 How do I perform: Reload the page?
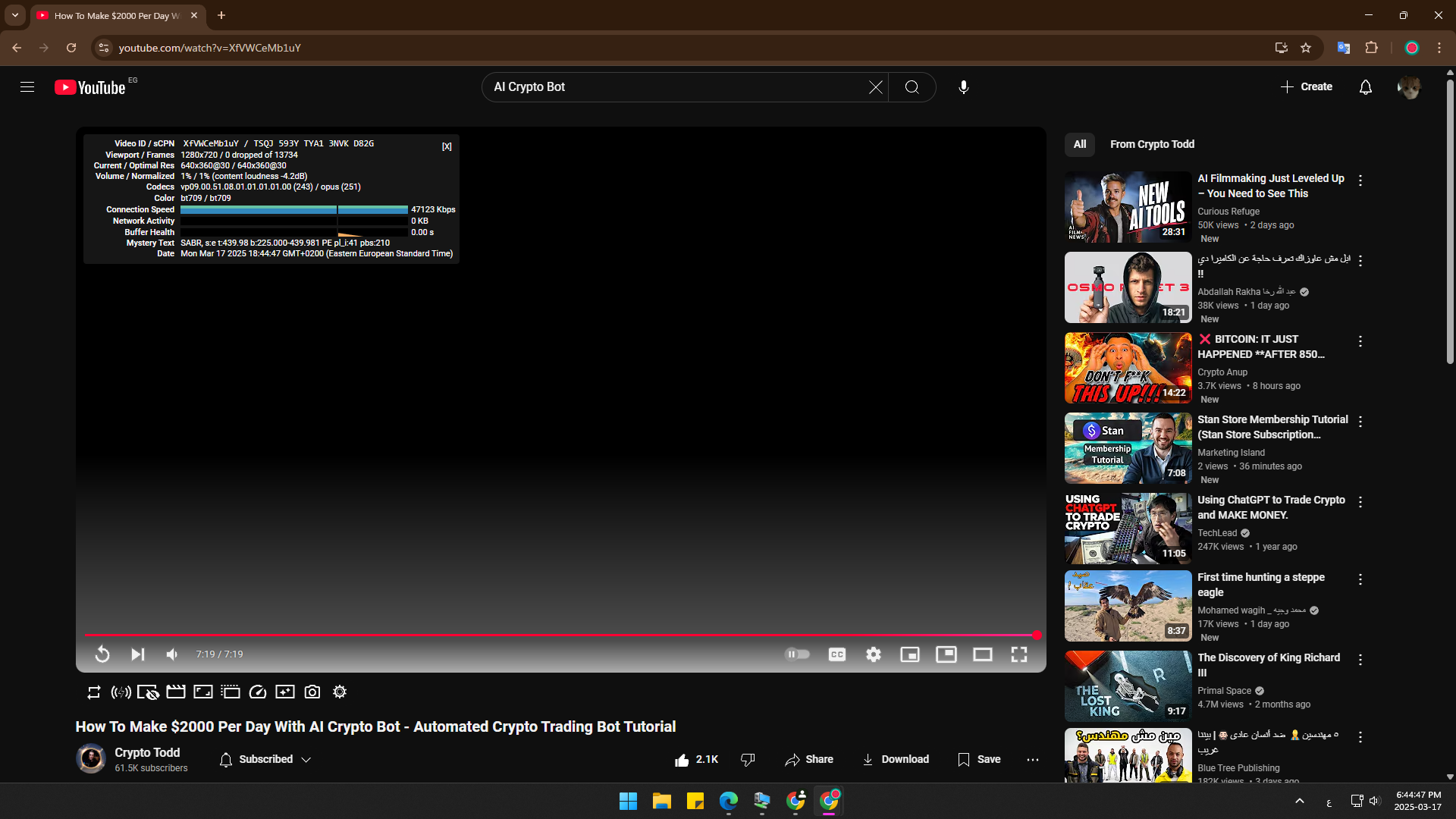click(71, 48)
